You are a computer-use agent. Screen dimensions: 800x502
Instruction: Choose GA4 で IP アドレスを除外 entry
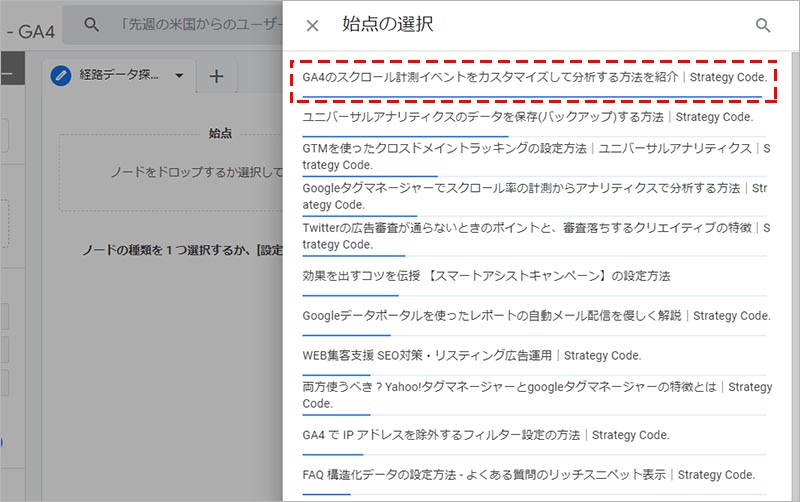pos(485,435)
